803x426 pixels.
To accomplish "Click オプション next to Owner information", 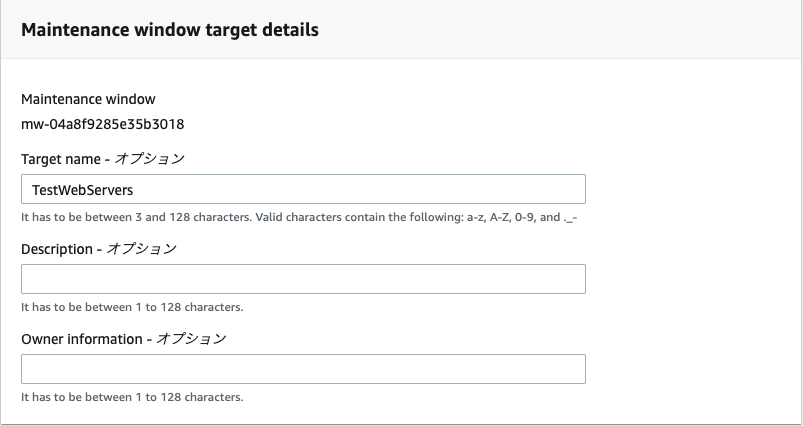I will point(193,339).
